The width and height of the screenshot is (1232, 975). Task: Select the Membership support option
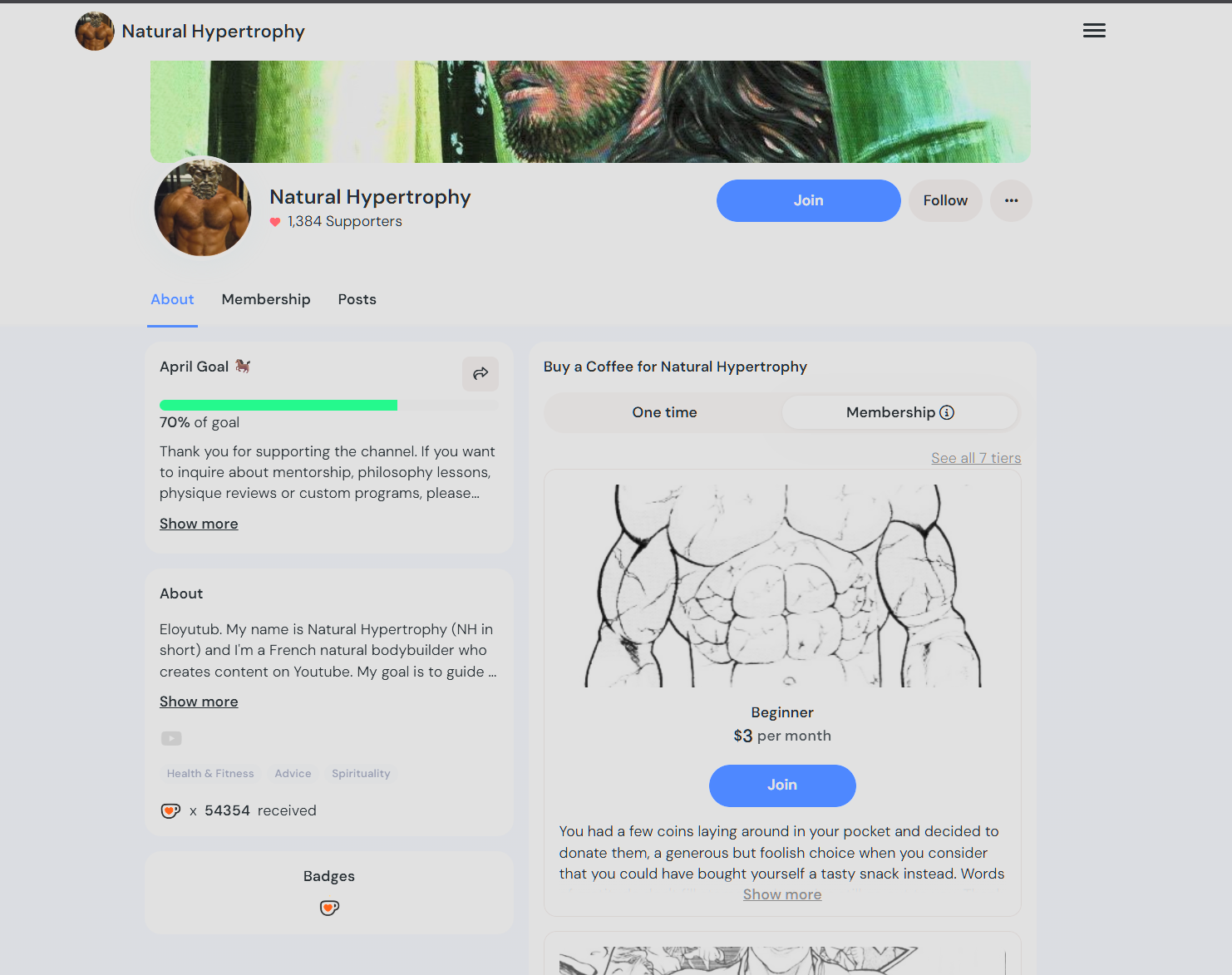(x=899, y=412)
